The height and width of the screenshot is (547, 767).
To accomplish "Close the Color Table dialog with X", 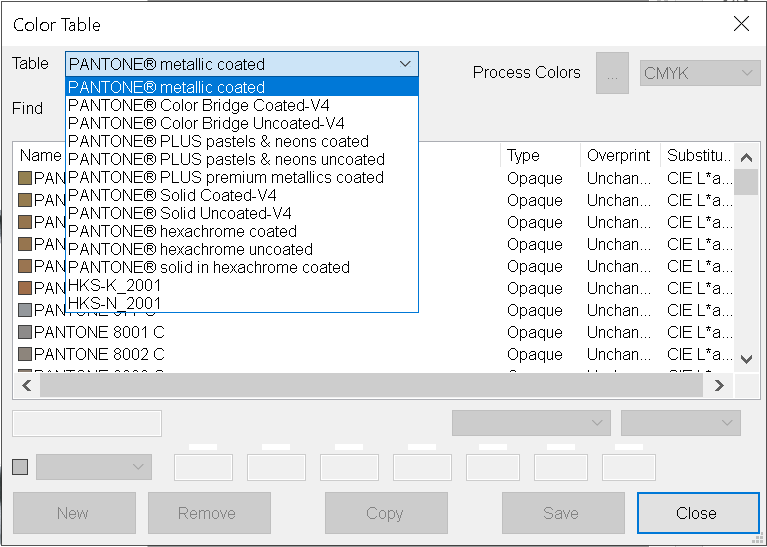I will (741, 23).
